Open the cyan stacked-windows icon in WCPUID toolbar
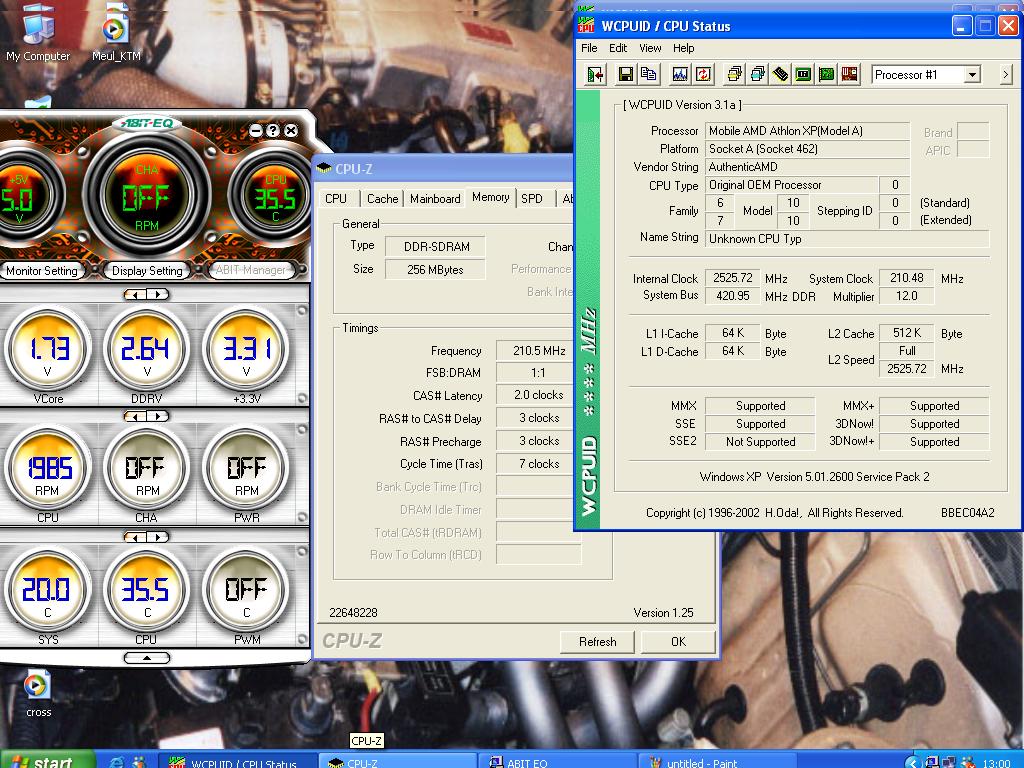 click(758, 74)
